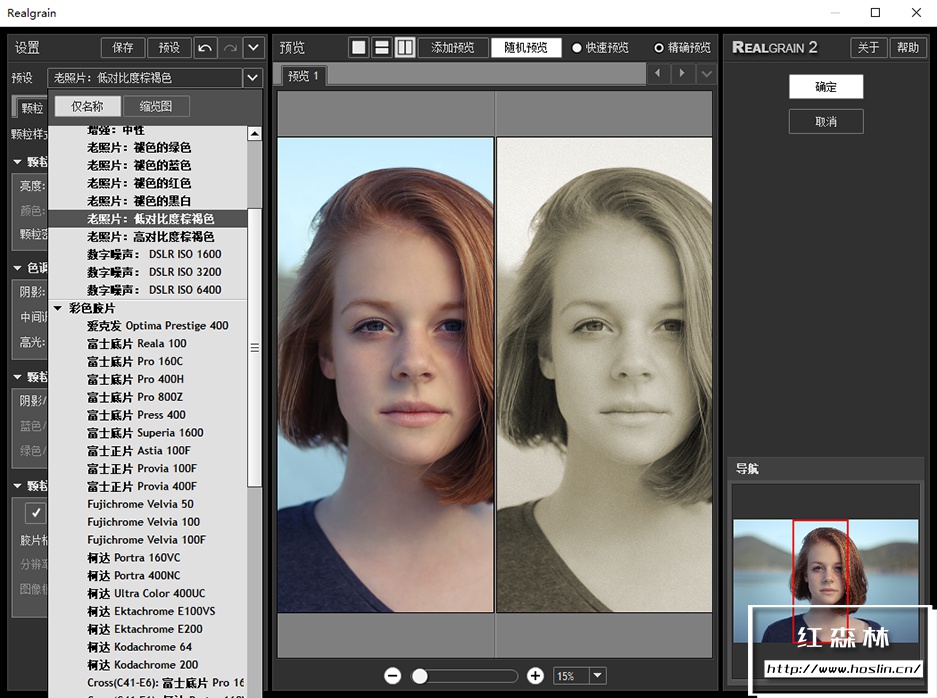
Task: Open the 15% zoom level dropdown
Action: [598, 676]
